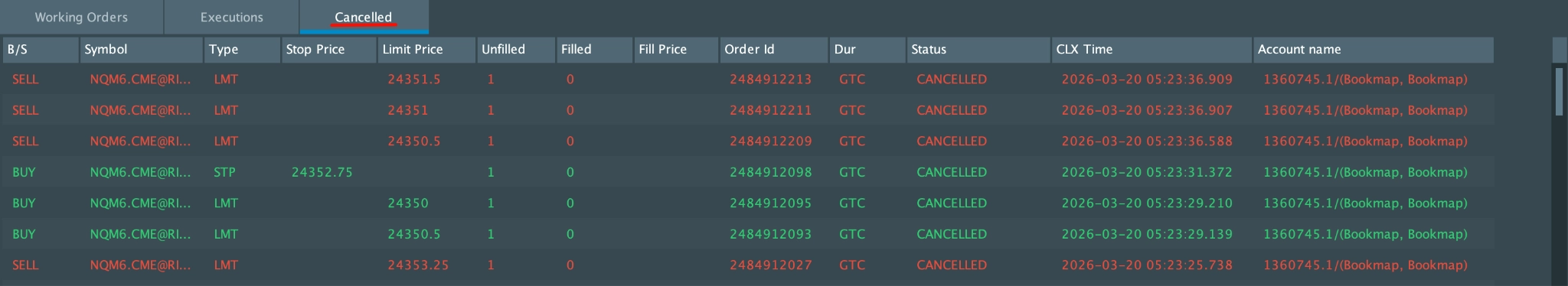Click the STP order type cell
The width and height of the screenshot is (1568, 286).
coord(224,172)
